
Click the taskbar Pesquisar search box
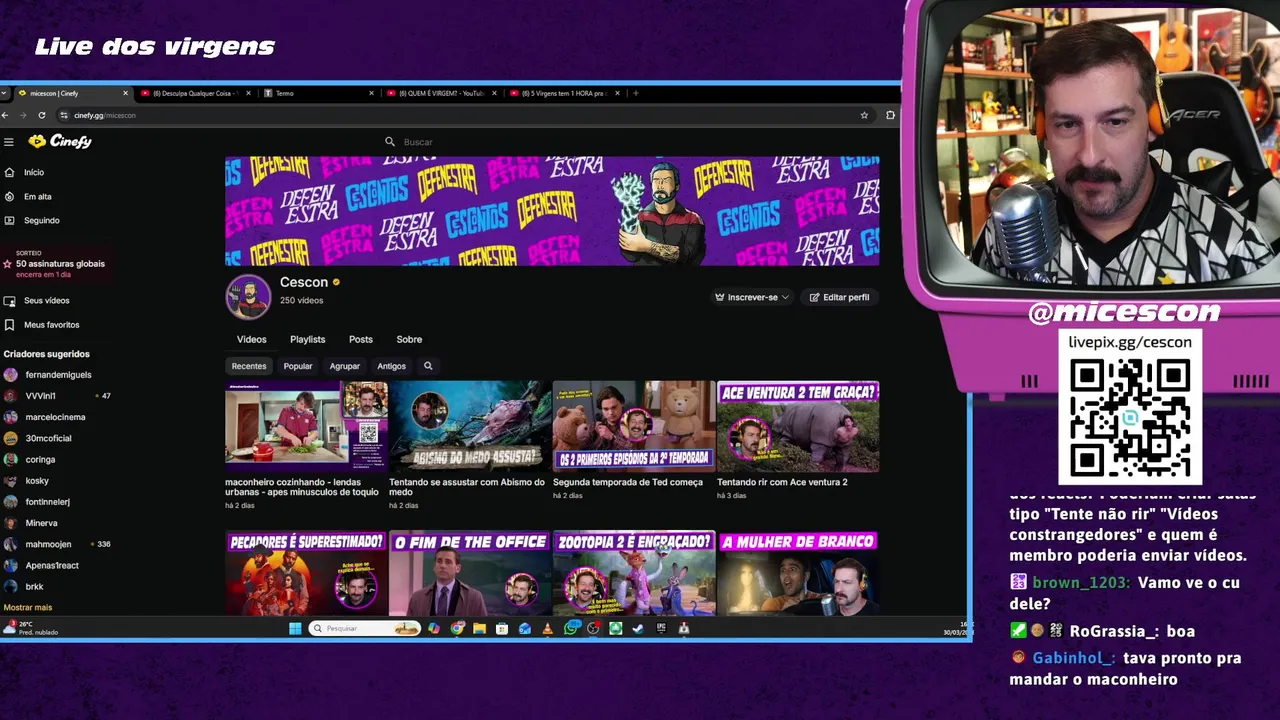pyautogui.click(x=364, y=628)
